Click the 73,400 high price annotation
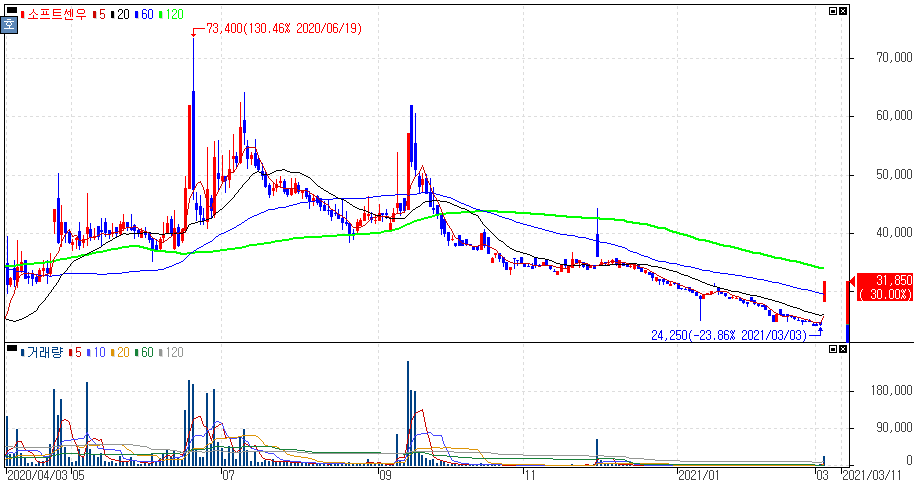Screen dimensions: 914x483 click(x=284, y=29)
